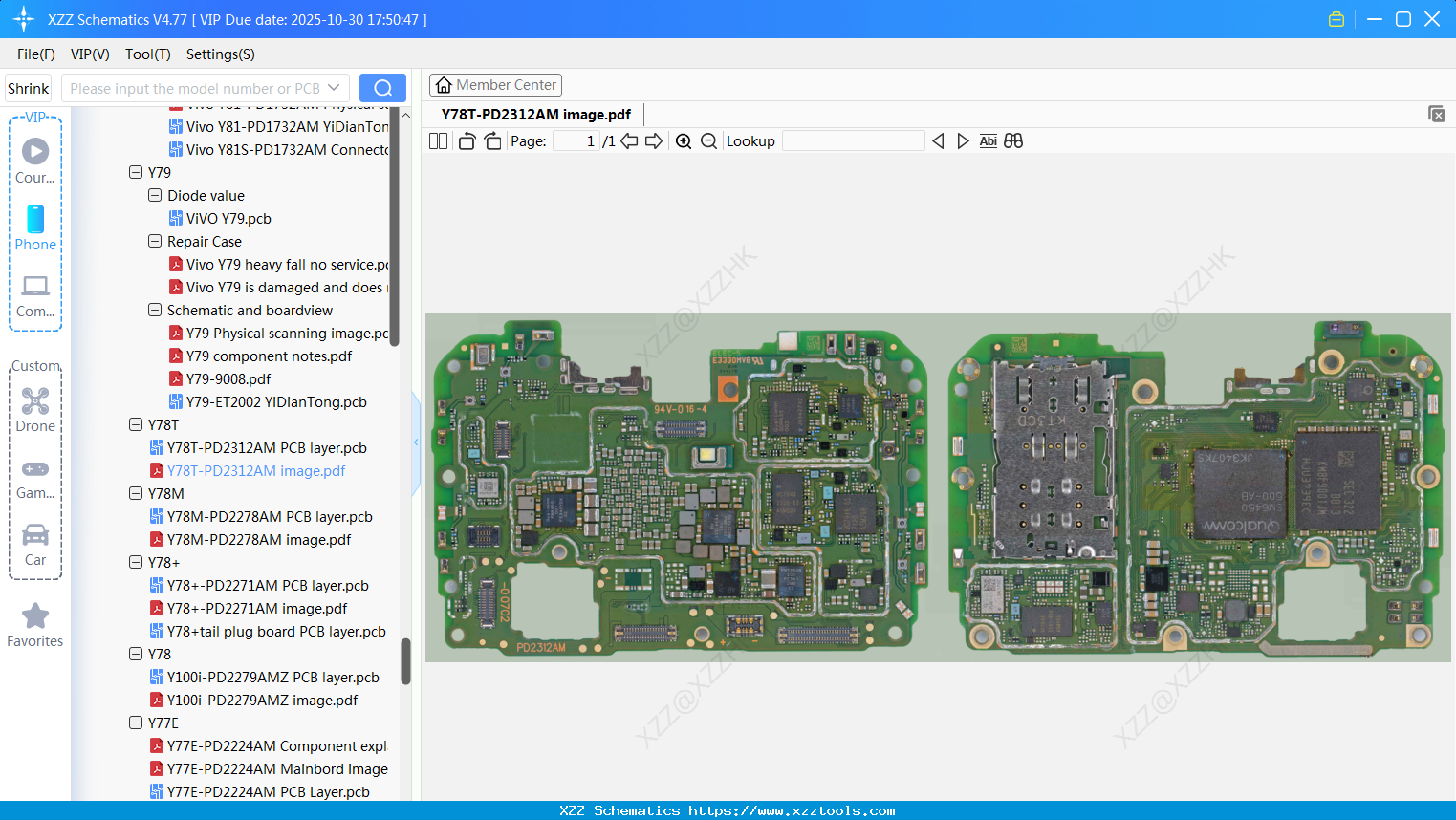Collapse the Y79 tree node
Image resolution: width=1456 pixels, height=820 pixels.
click(x=136, y=172)
